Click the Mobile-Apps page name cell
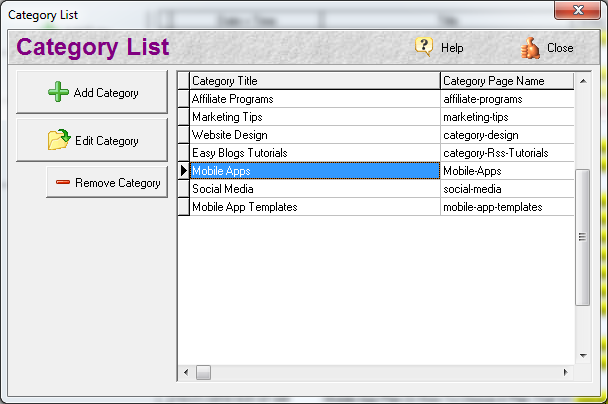608x404 pixels. 507,171
